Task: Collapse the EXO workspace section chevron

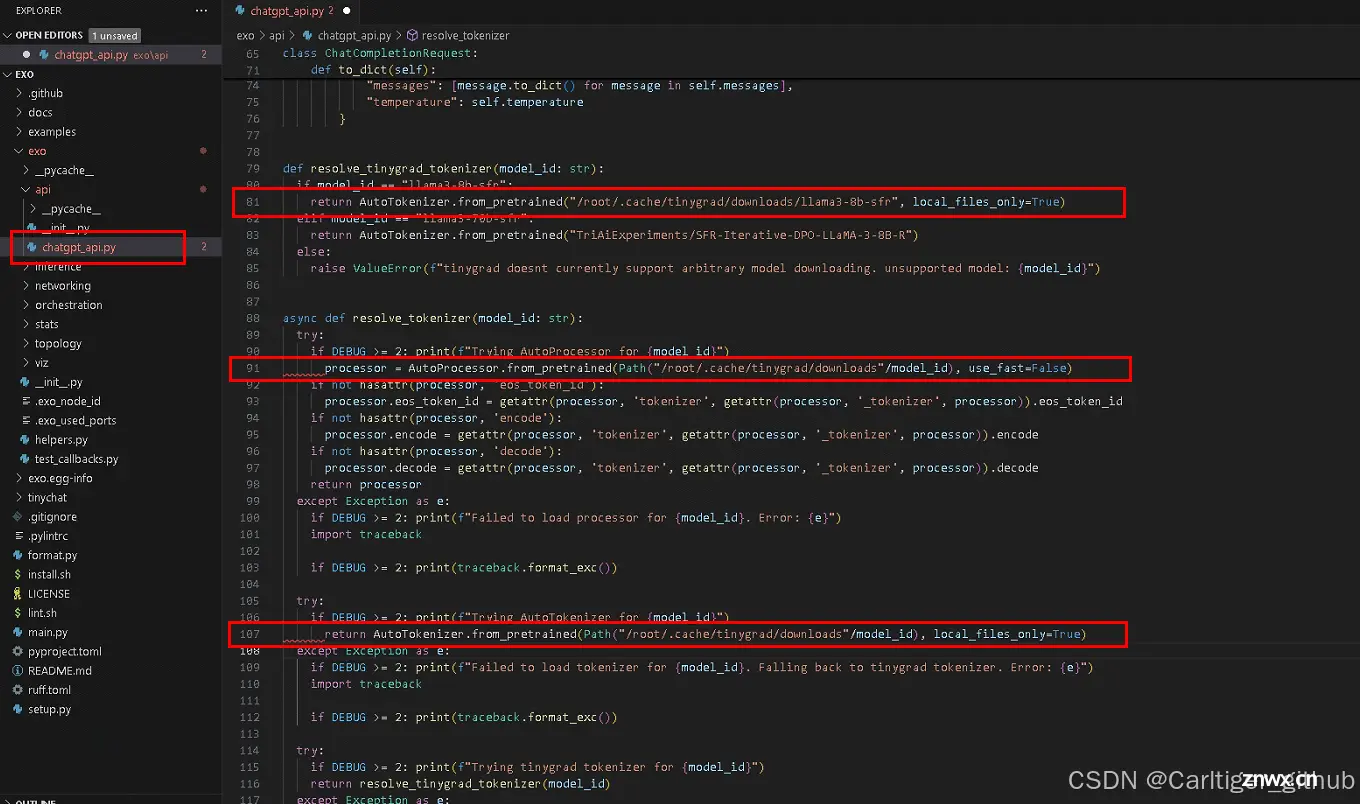Action: point(8,74)
